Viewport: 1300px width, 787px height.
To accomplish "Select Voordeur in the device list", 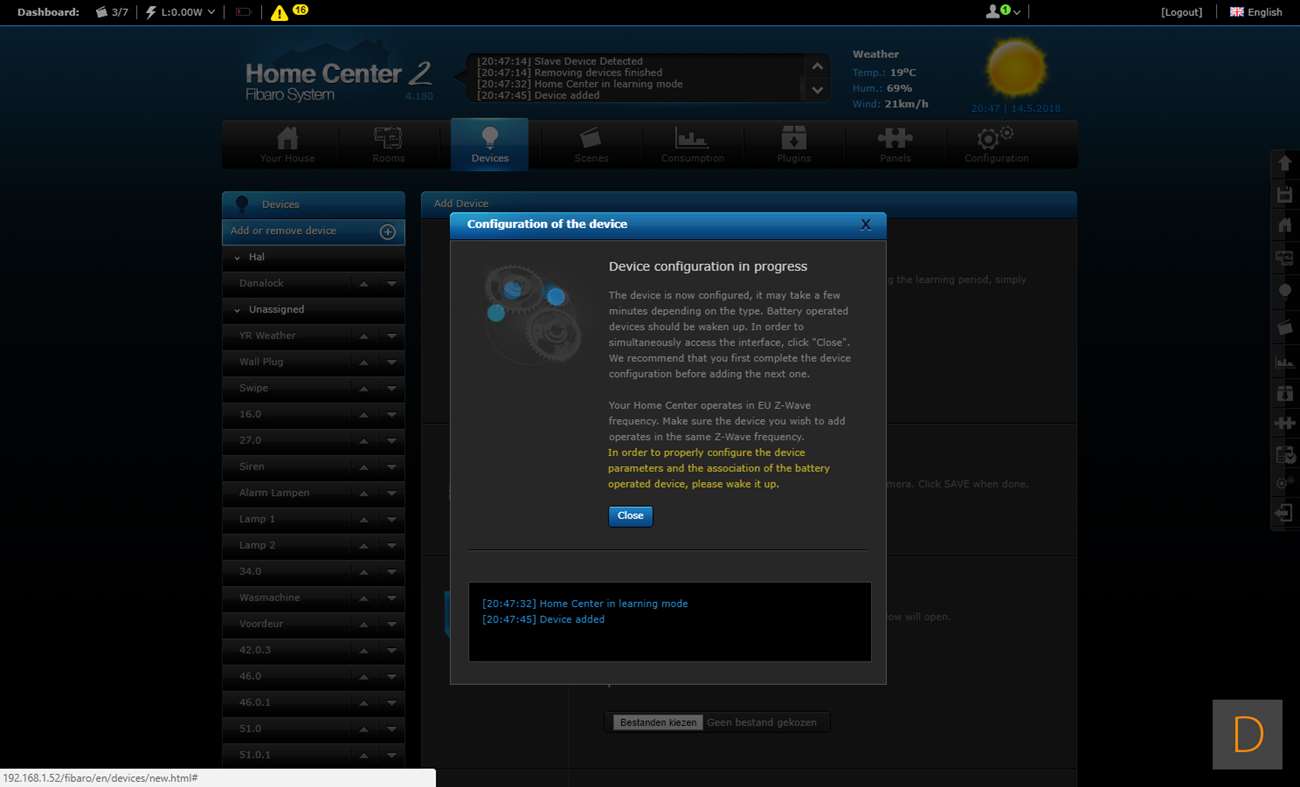I will 261,624.
